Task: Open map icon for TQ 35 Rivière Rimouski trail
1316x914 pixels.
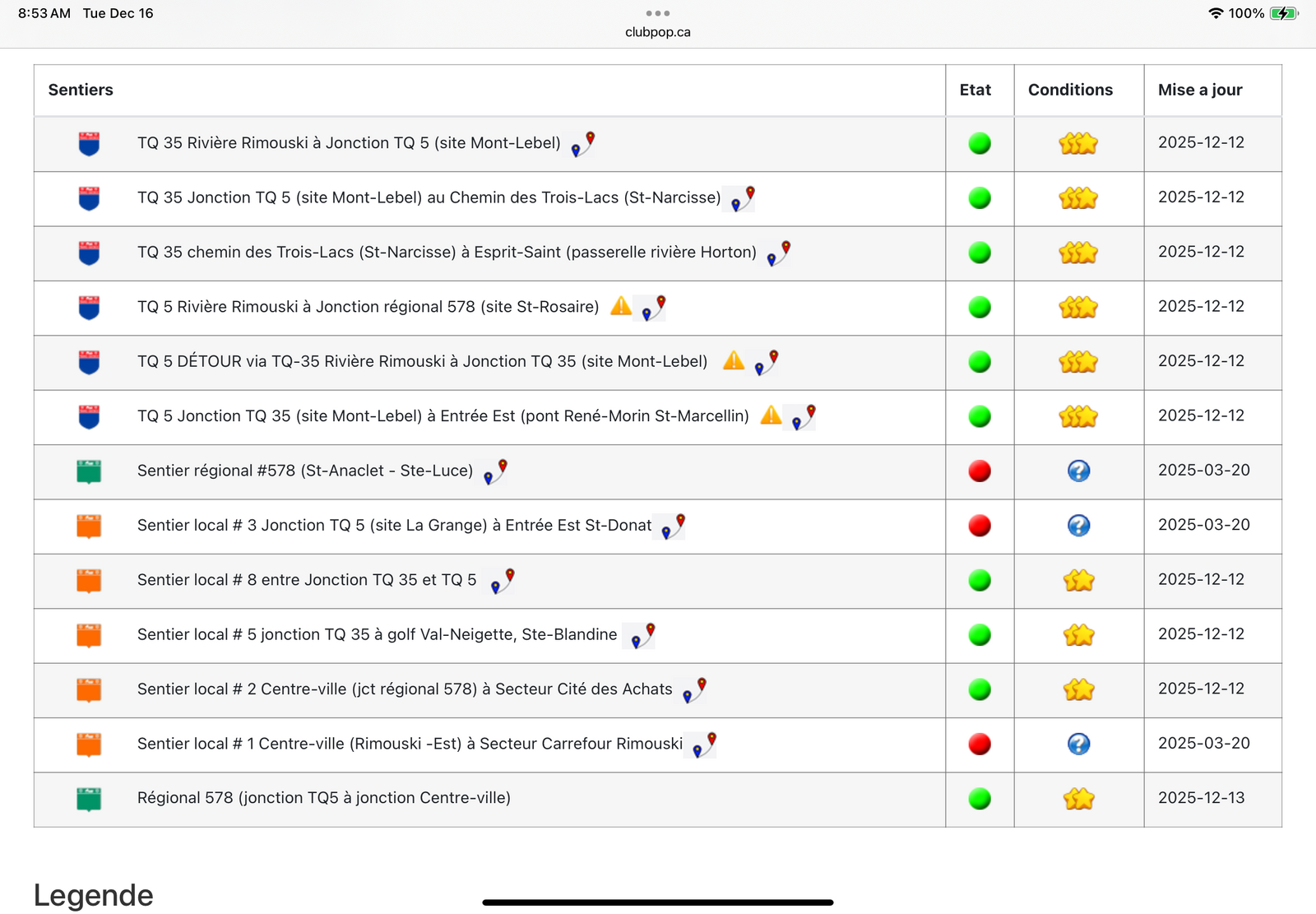Action: [x=583, y=144]
